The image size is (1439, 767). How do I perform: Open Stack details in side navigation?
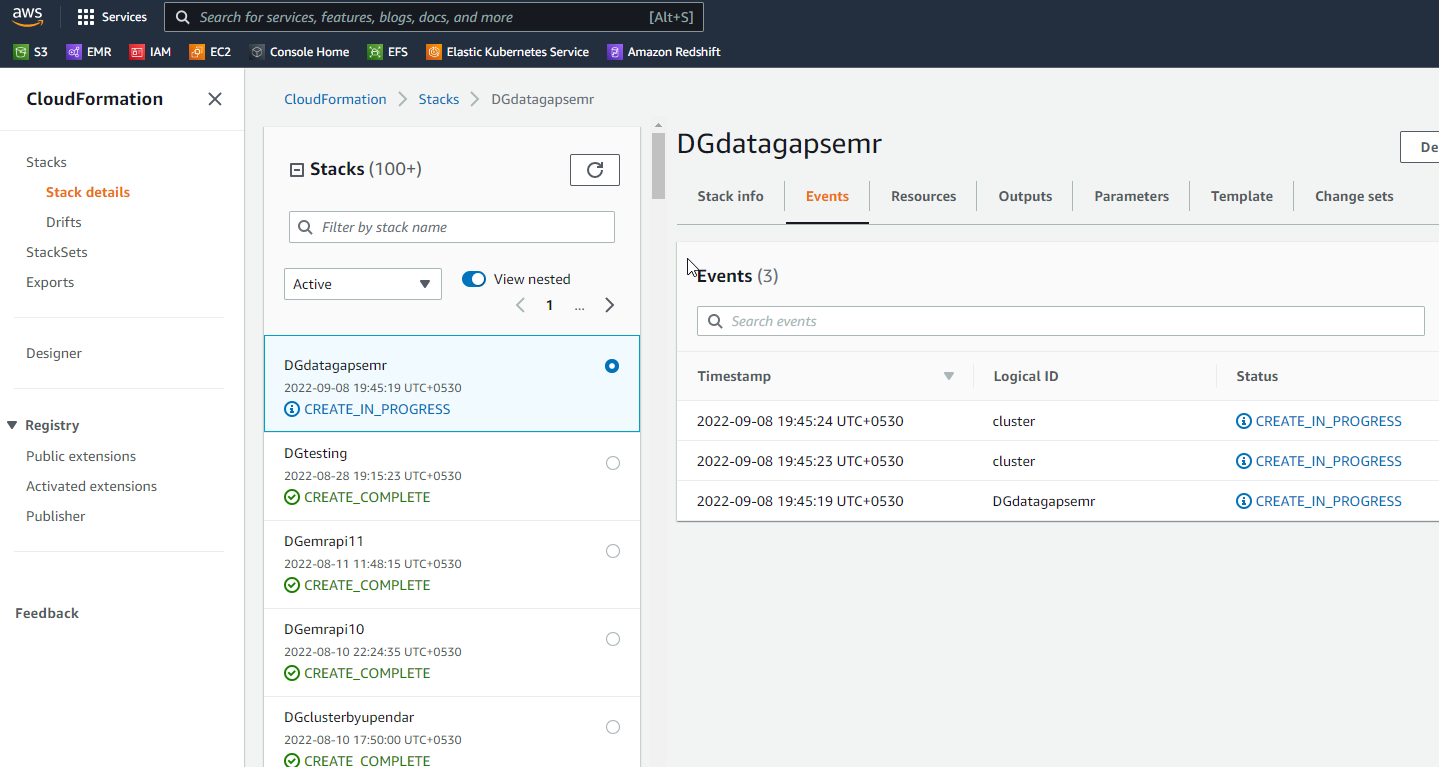(x=88, y=192)
